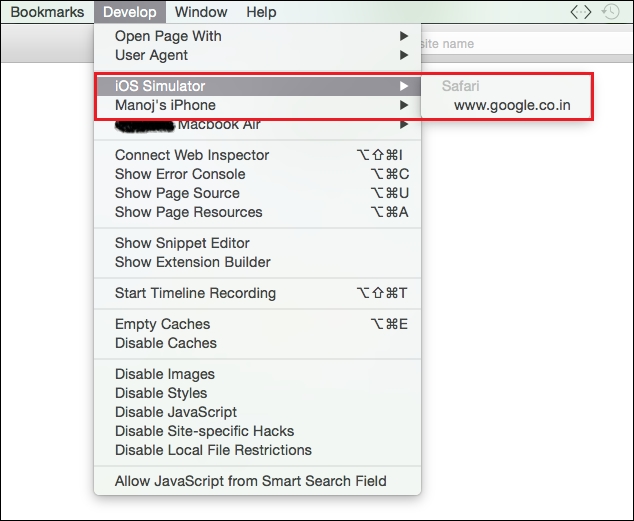Screen dimensions: 634x521
Task: Open the Window menu
Action: [201, 12]
